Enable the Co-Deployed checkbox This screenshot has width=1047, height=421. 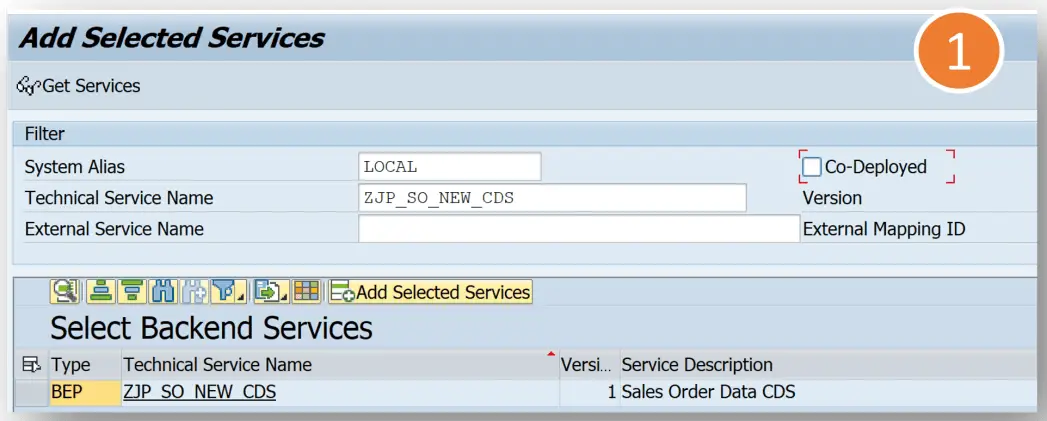coord(812,167)
